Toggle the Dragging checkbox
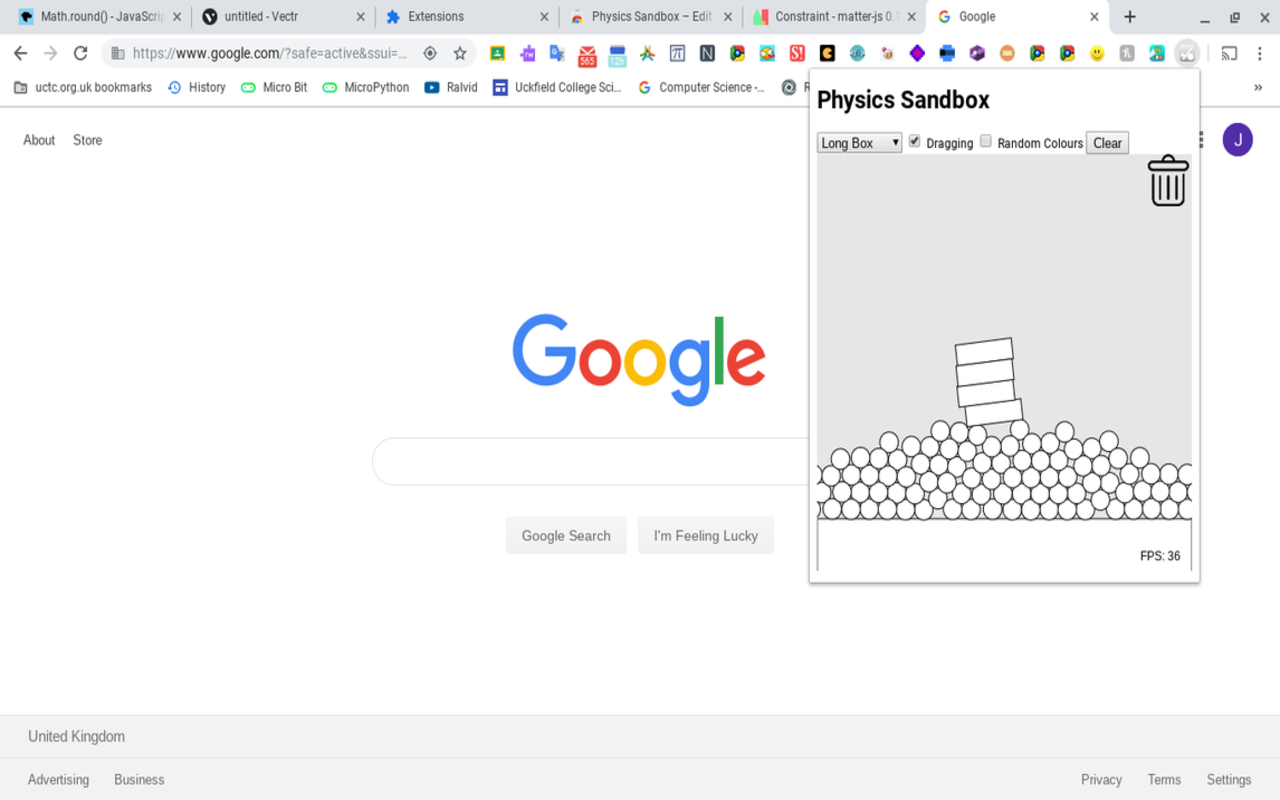This screenshot has width=1280, height=800. pyautogui.click(x=914, y=141)
